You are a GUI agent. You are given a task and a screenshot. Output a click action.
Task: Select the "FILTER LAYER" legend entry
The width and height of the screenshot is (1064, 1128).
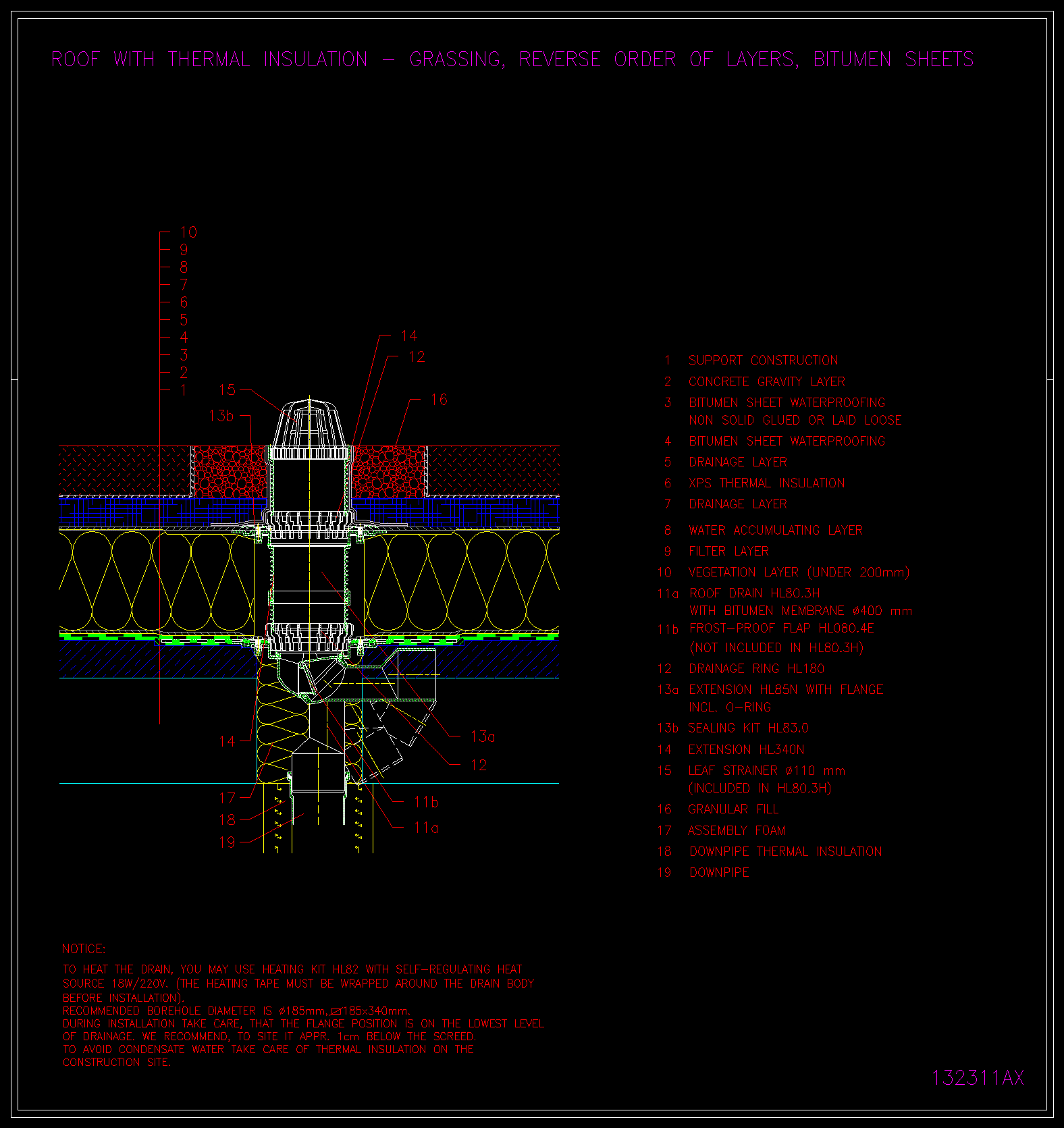(x=728, y=551)
